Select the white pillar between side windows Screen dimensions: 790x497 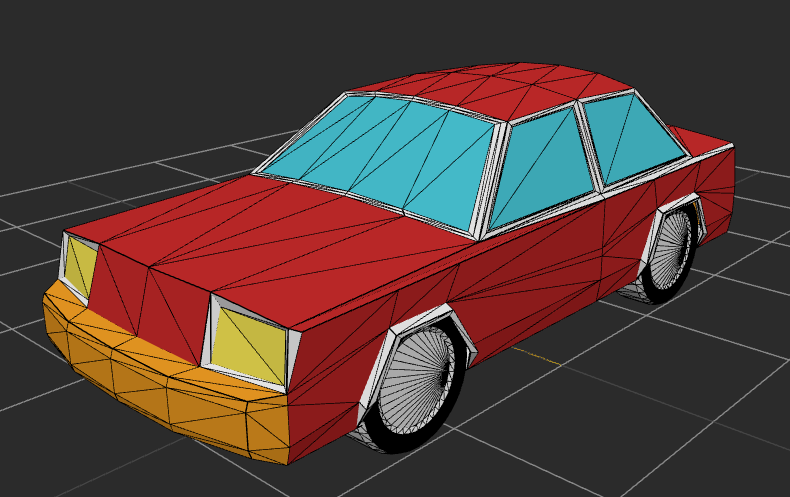590,150
